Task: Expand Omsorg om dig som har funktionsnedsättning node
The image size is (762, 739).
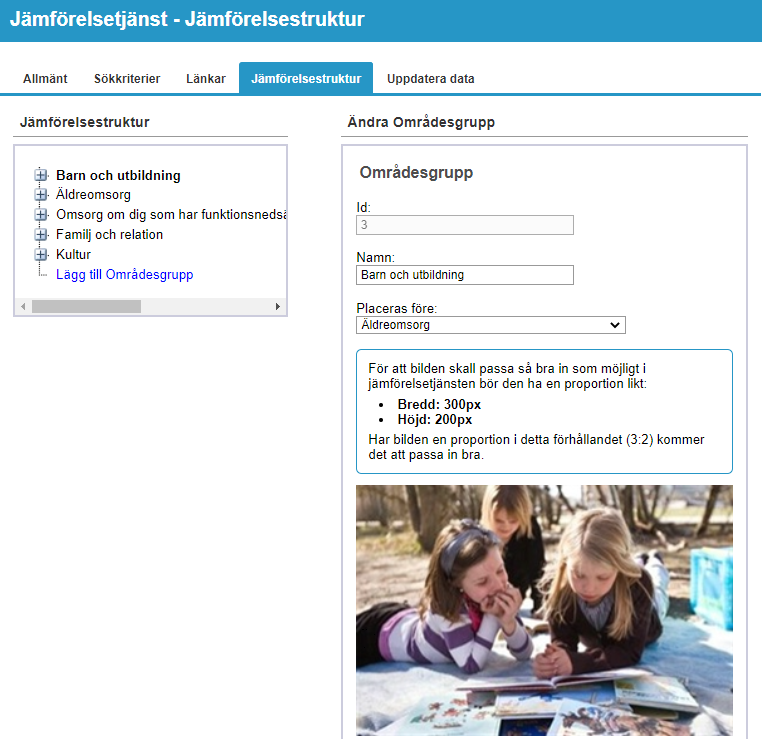Action: 41,215
